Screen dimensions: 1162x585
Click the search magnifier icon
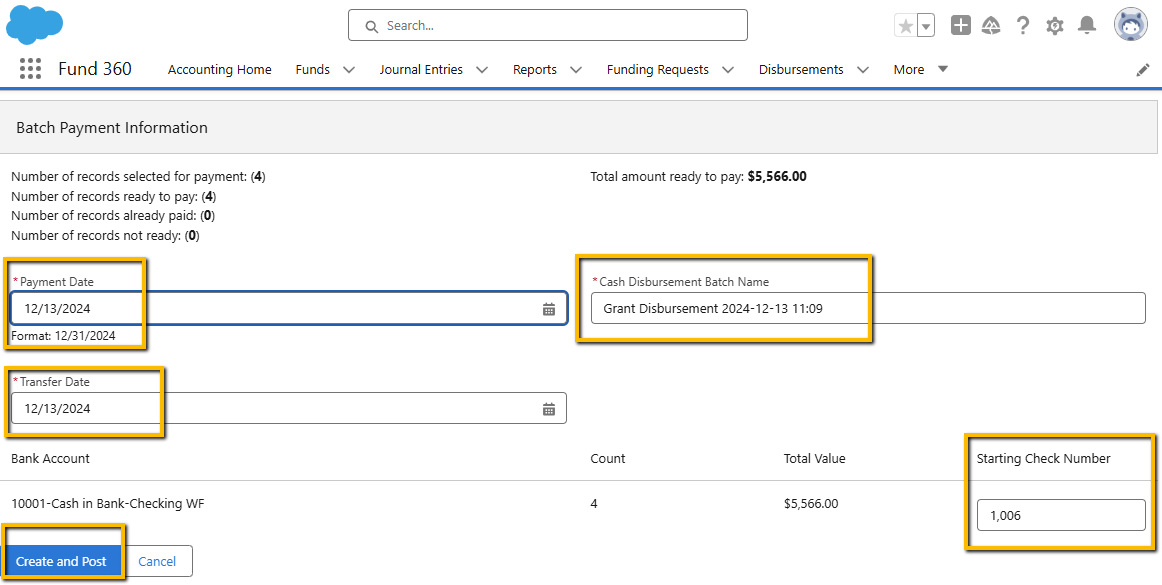(372, 26)
